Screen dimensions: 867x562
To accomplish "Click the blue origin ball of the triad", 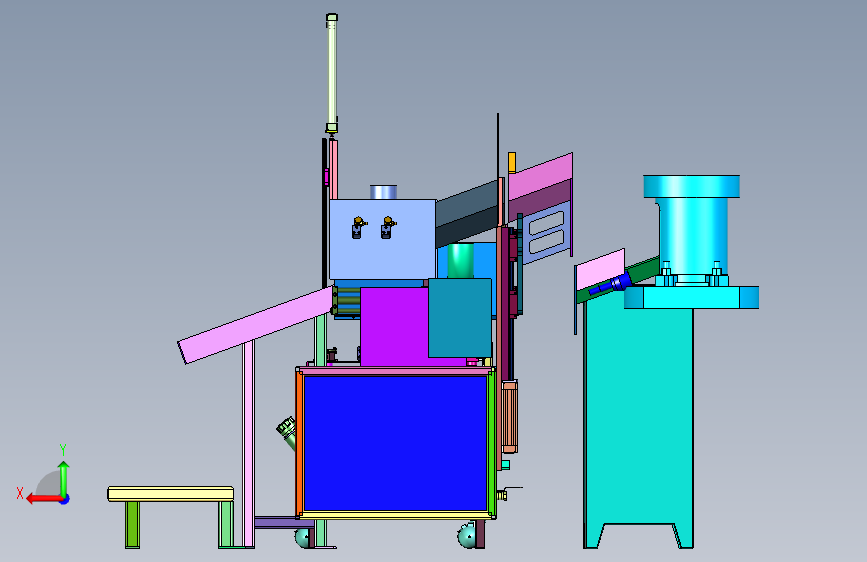I will [65, 499].
